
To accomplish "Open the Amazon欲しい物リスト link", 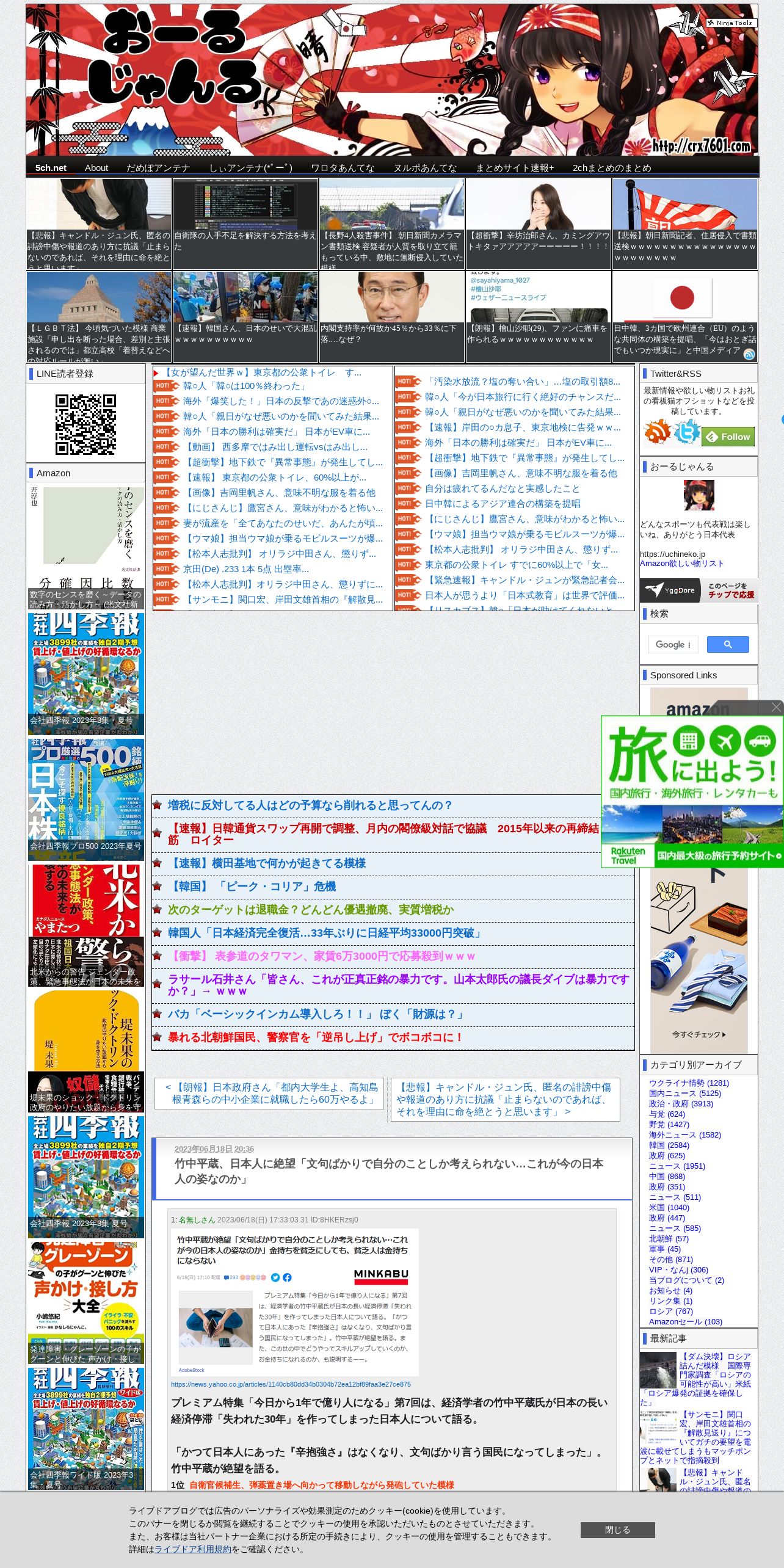I will coord(681,563).
